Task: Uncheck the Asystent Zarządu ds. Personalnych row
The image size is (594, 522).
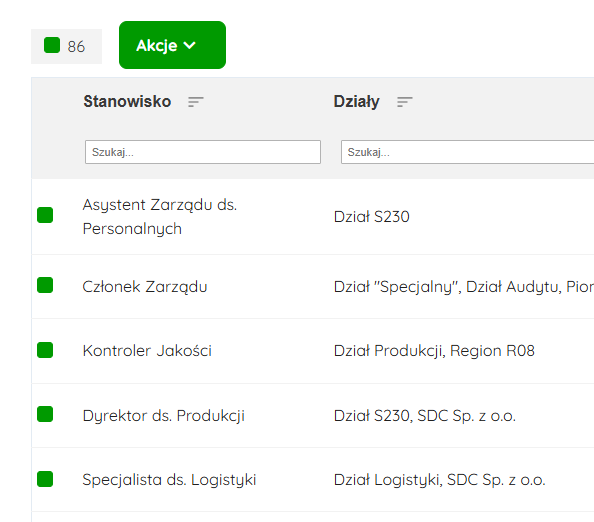Action: [45, 215]
